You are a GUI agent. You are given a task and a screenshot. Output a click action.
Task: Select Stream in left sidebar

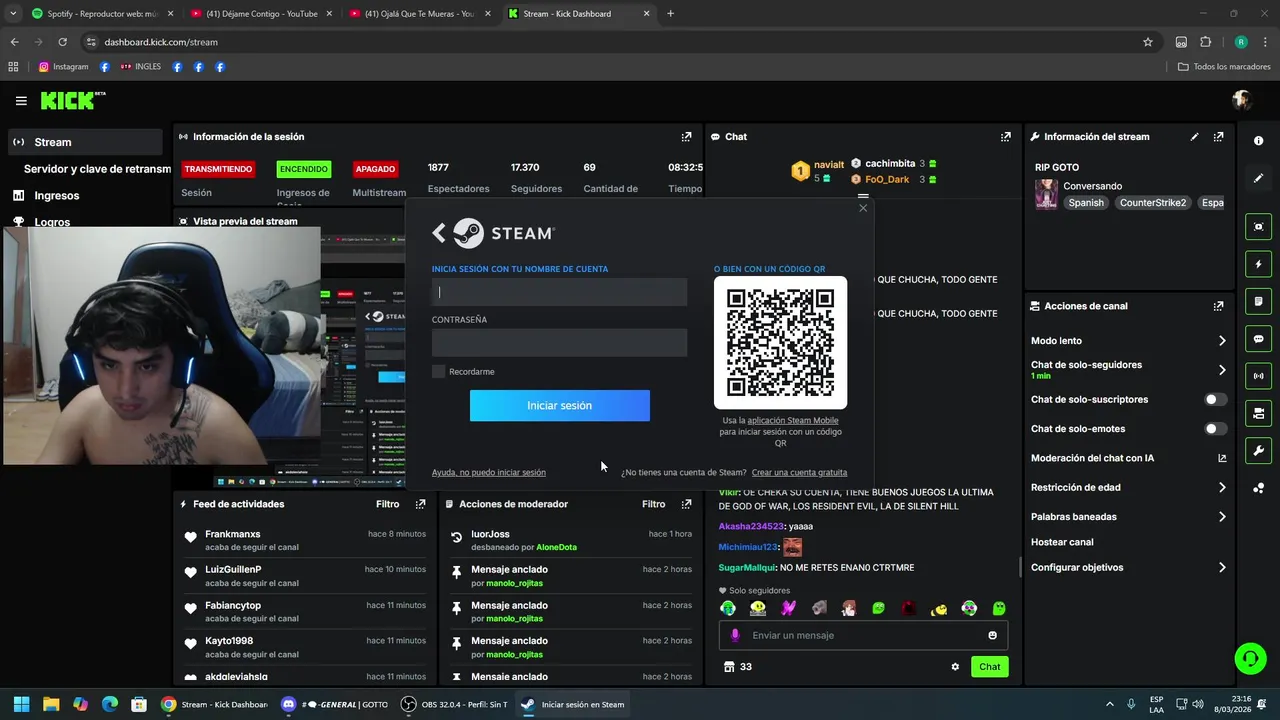(x=85, y=142)
